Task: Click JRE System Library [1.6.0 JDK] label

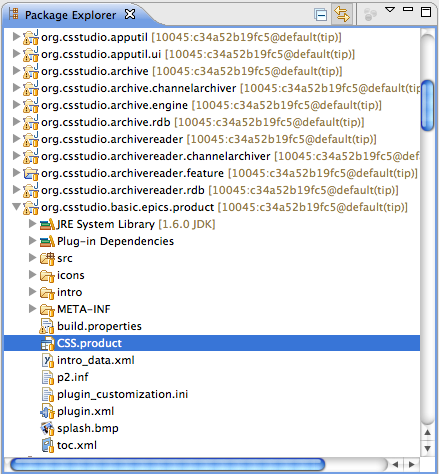Action: coord(136,224)
